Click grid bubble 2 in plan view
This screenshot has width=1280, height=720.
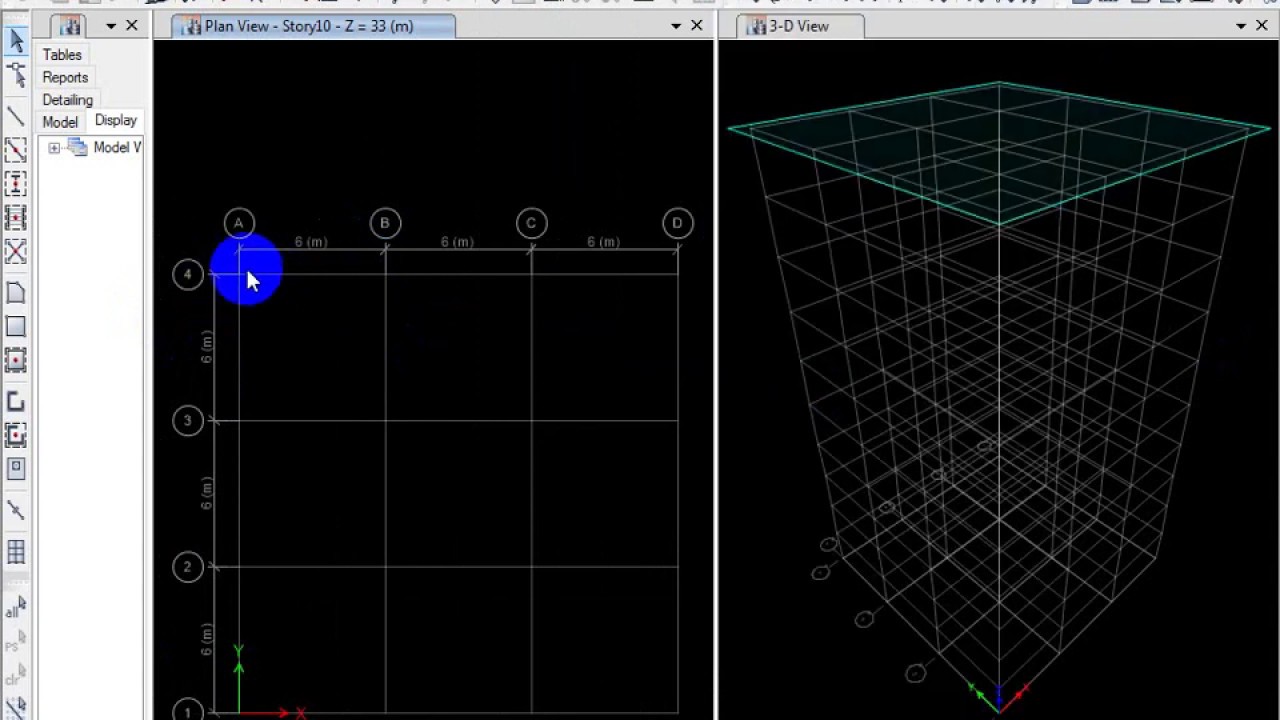click(x=187, y=566)
